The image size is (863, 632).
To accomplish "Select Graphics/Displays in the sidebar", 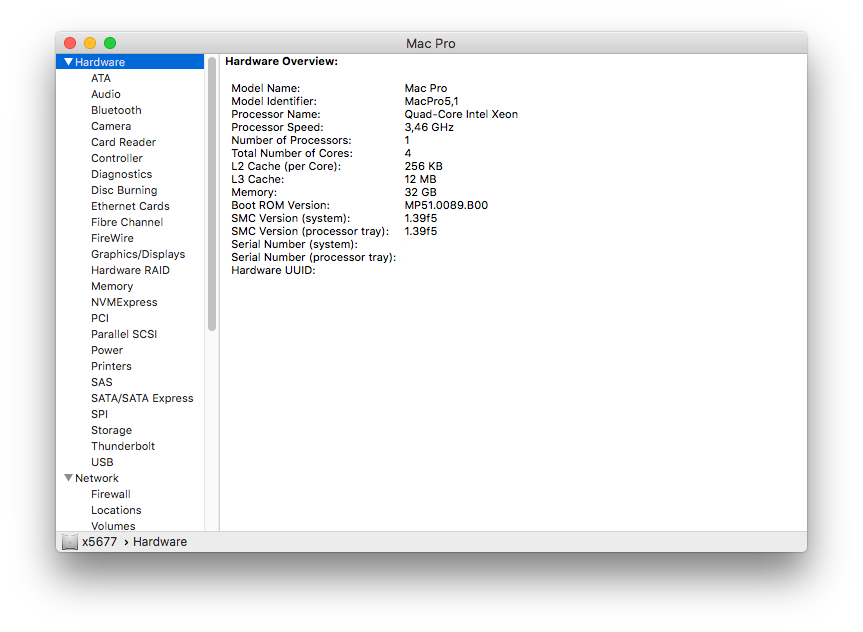I will 138,254.
